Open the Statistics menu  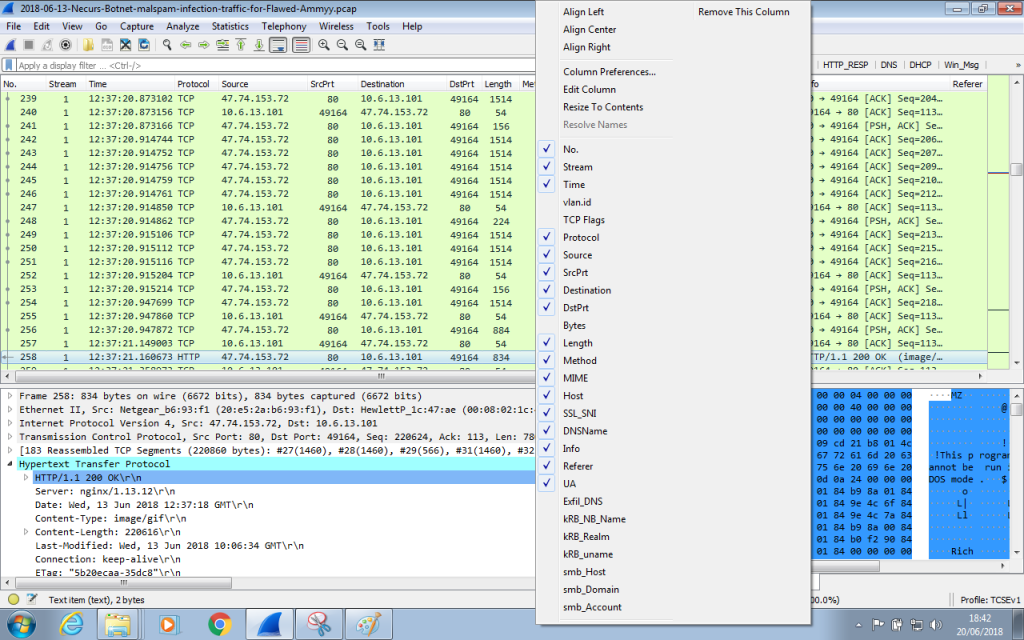pyautogui.click(x=230, y=26)
